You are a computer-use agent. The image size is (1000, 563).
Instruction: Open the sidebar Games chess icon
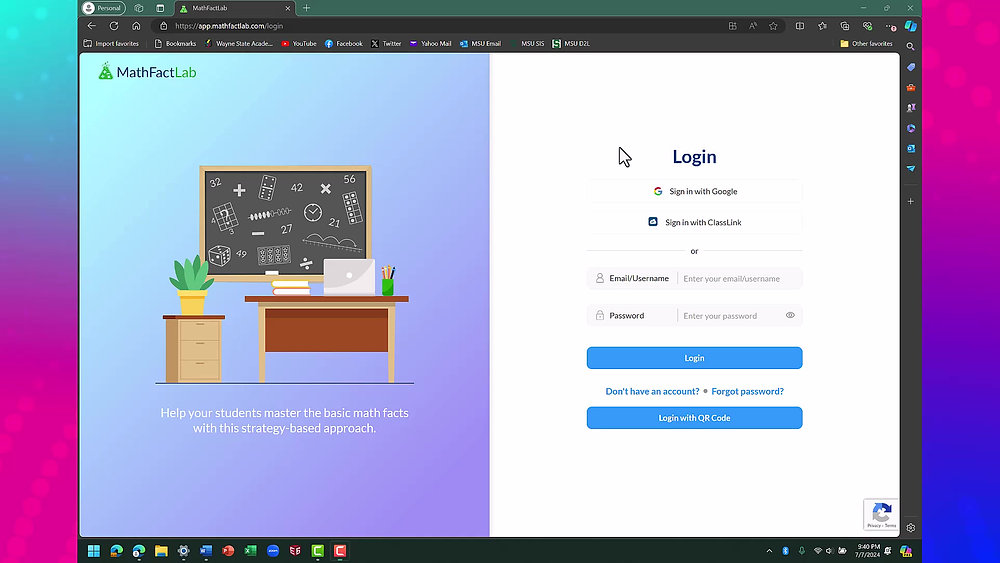(x=911, y=108)
